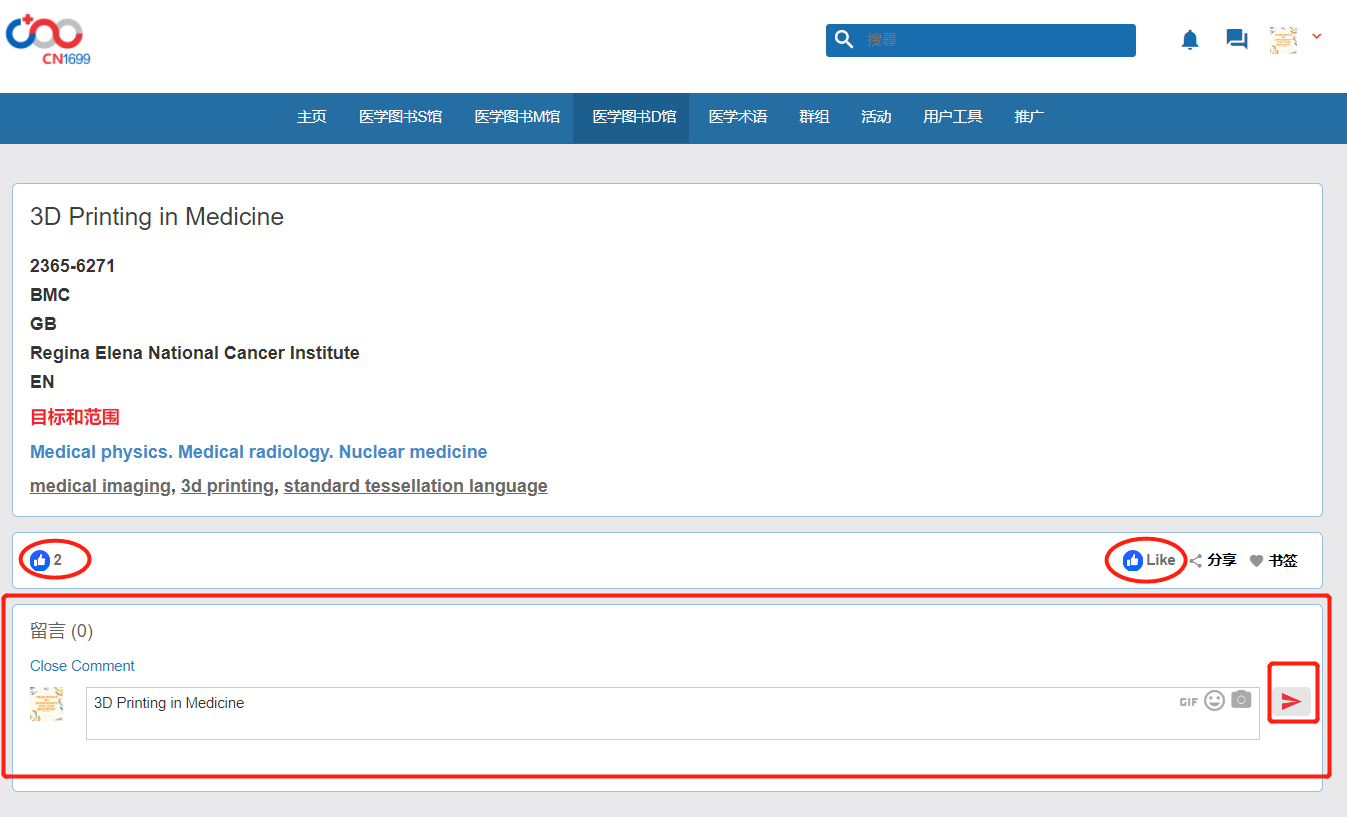Open 用户工具 navigation item

tap(952, 117)
